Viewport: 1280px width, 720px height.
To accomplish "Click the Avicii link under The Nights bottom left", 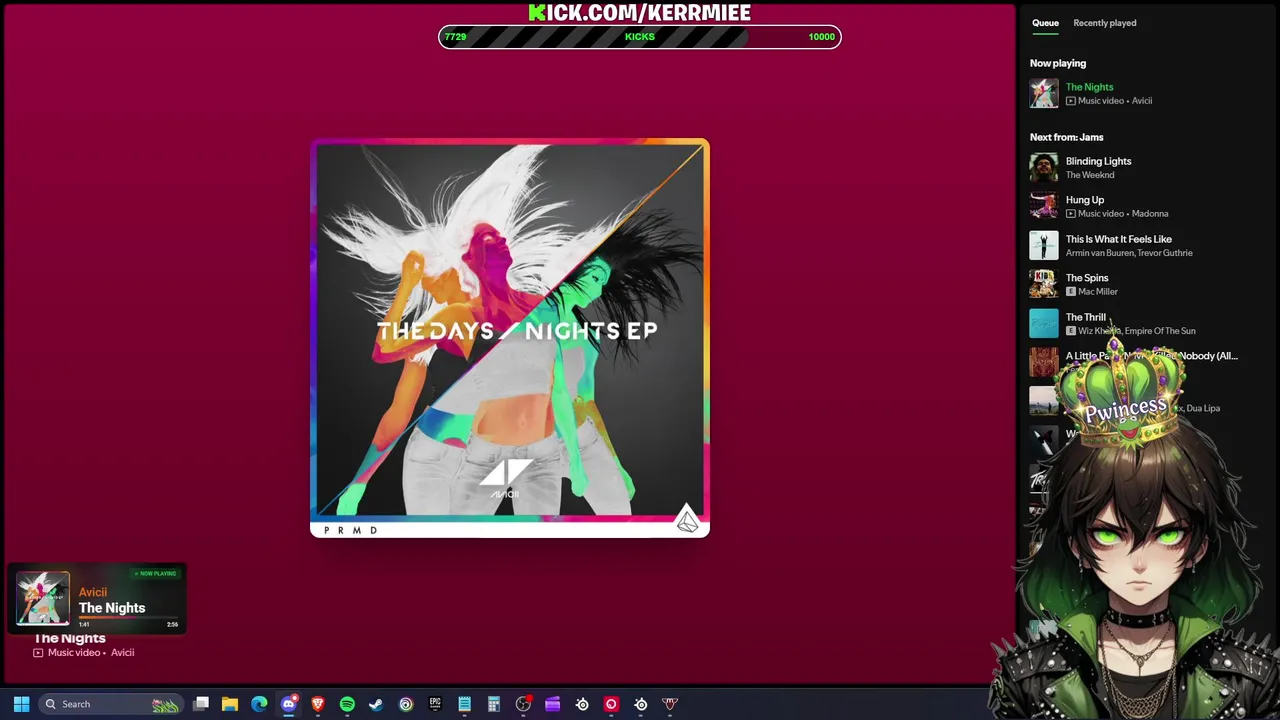I will coord(122,653).
